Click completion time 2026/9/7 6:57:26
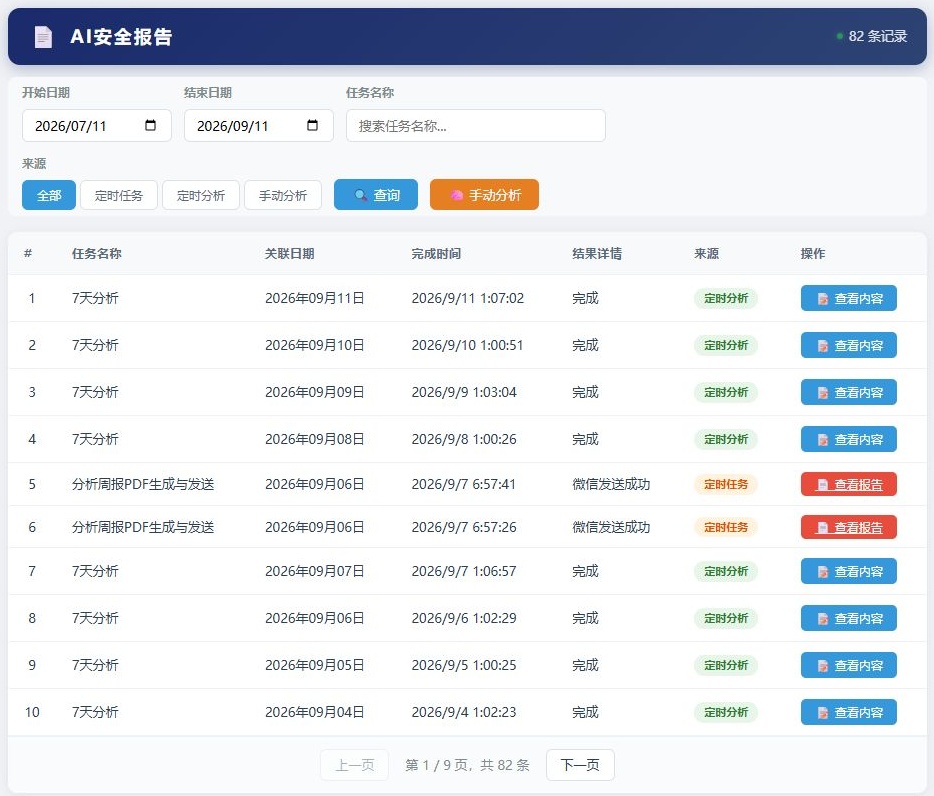Screen dimensions: 934x796 click(464, 527)
